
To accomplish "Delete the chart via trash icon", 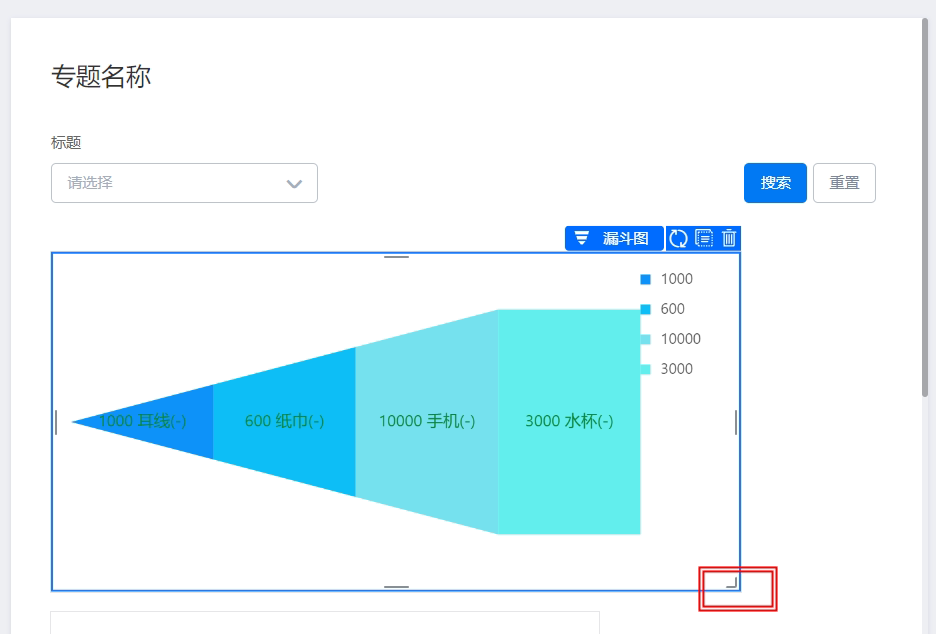I will (x=729, y=238).
